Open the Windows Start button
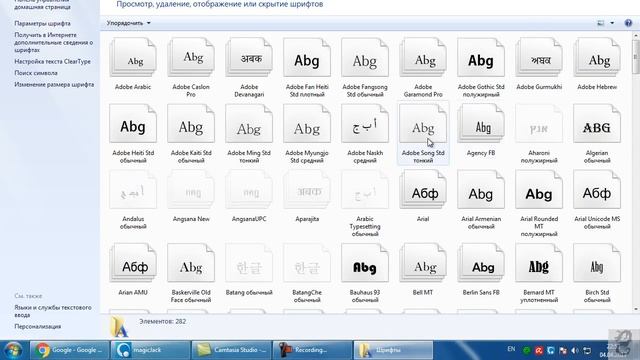 [13, 350]
